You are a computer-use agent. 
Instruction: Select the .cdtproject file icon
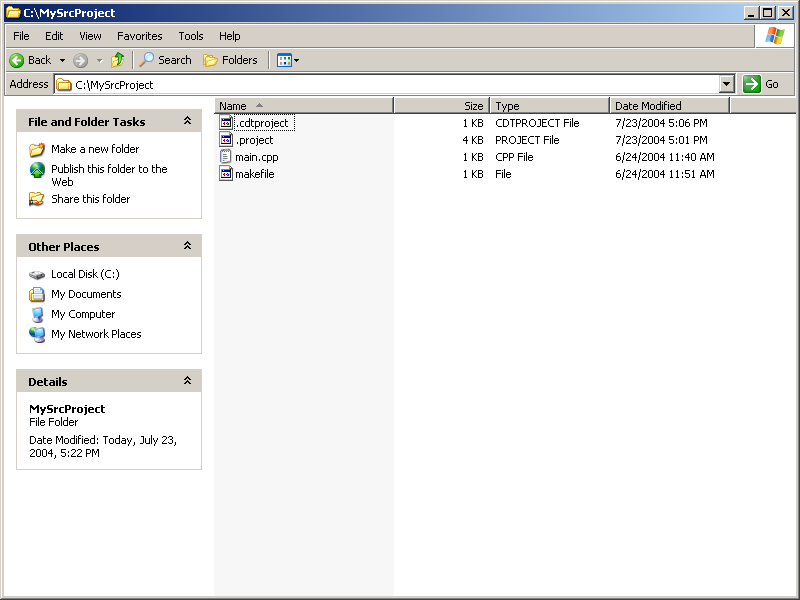[x=226, y=123]
